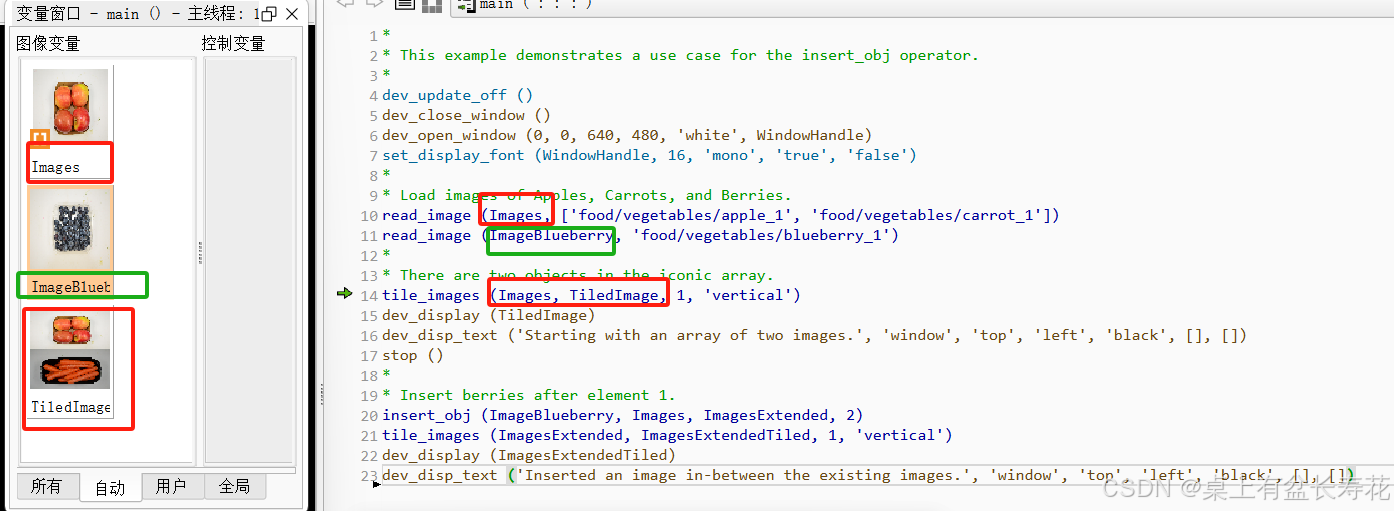Viewport: 1394px width, 511px height.
Task: Go back with the left arrow icon
Action: click(x=347, y=4)
